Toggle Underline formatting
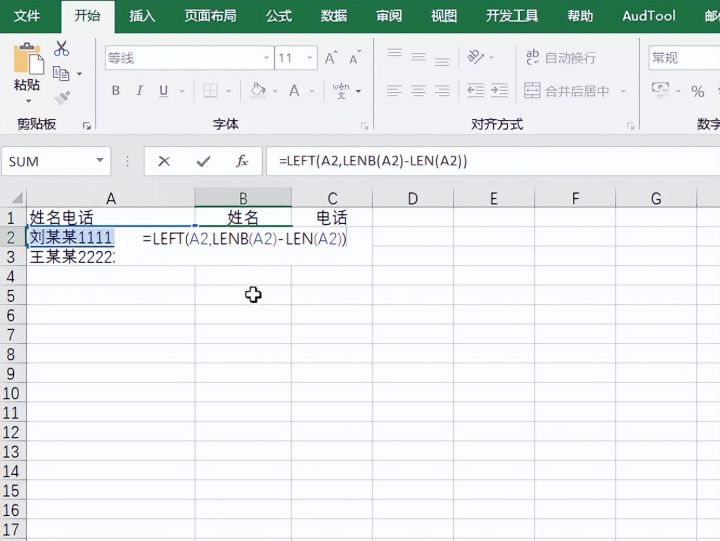 [163, 91]
